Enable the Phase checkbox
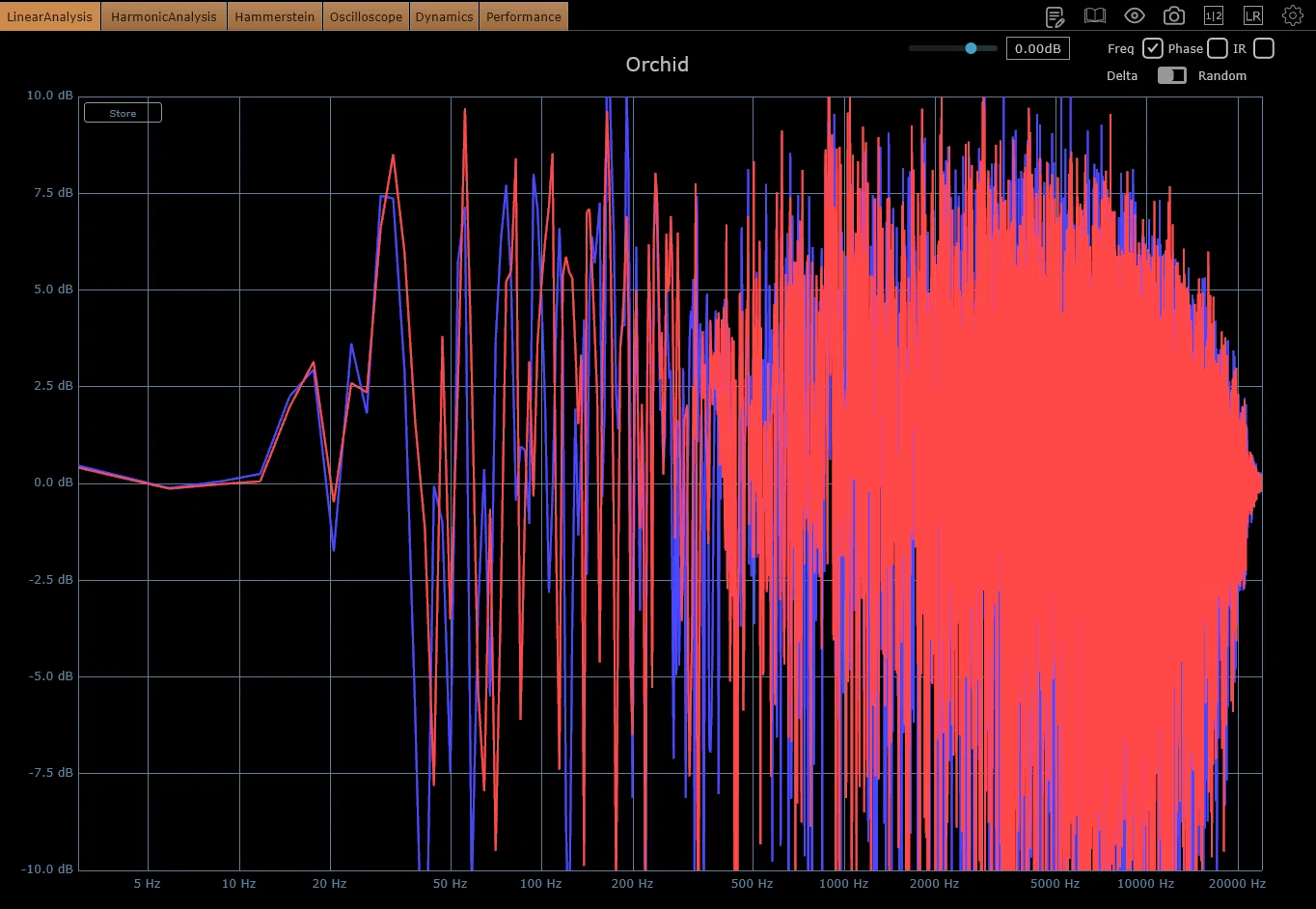The image size is (1316, 909). [1217, 48]
